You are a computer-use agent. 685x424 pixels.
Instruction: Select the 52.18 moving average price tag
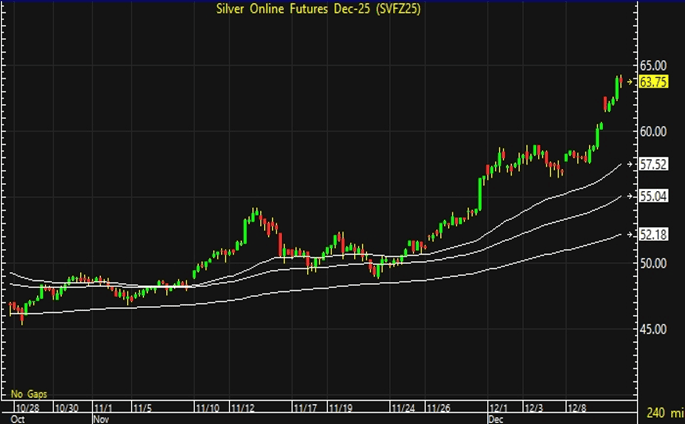point(653,235)
